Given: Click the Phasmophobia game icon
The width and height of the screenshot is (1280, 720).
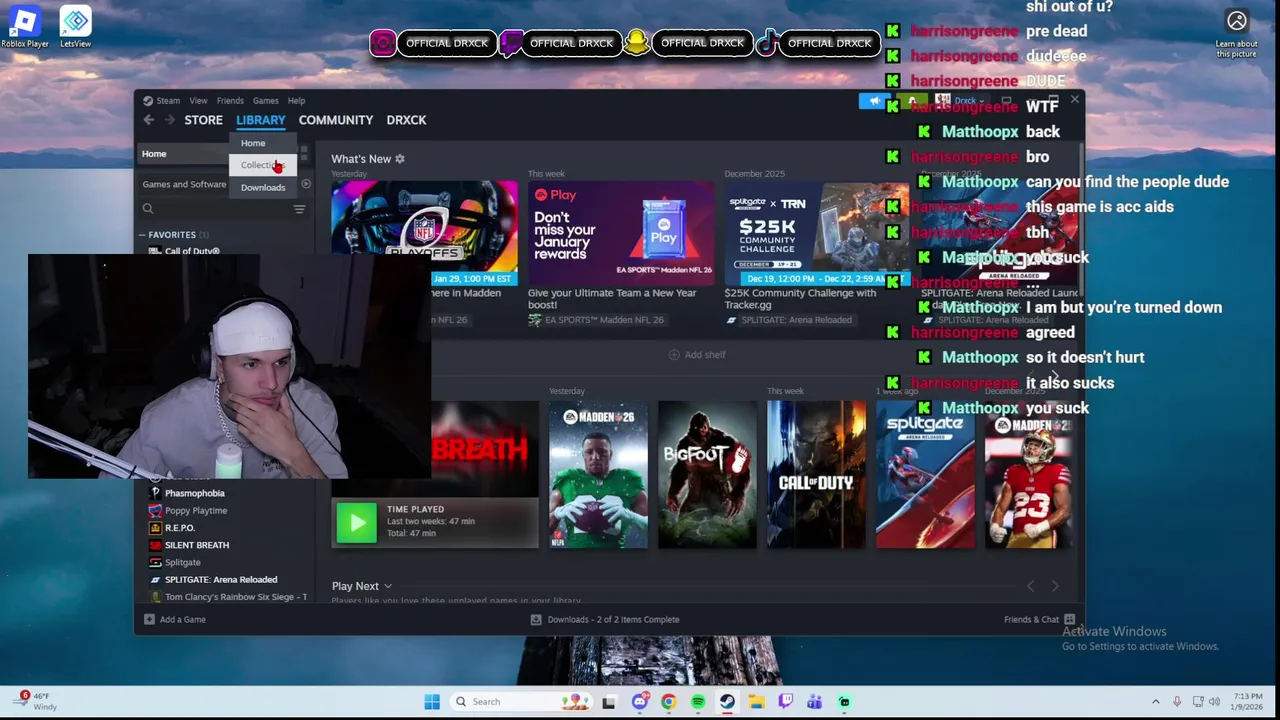Looking at the screenshot, I should (x=155, y=493).
